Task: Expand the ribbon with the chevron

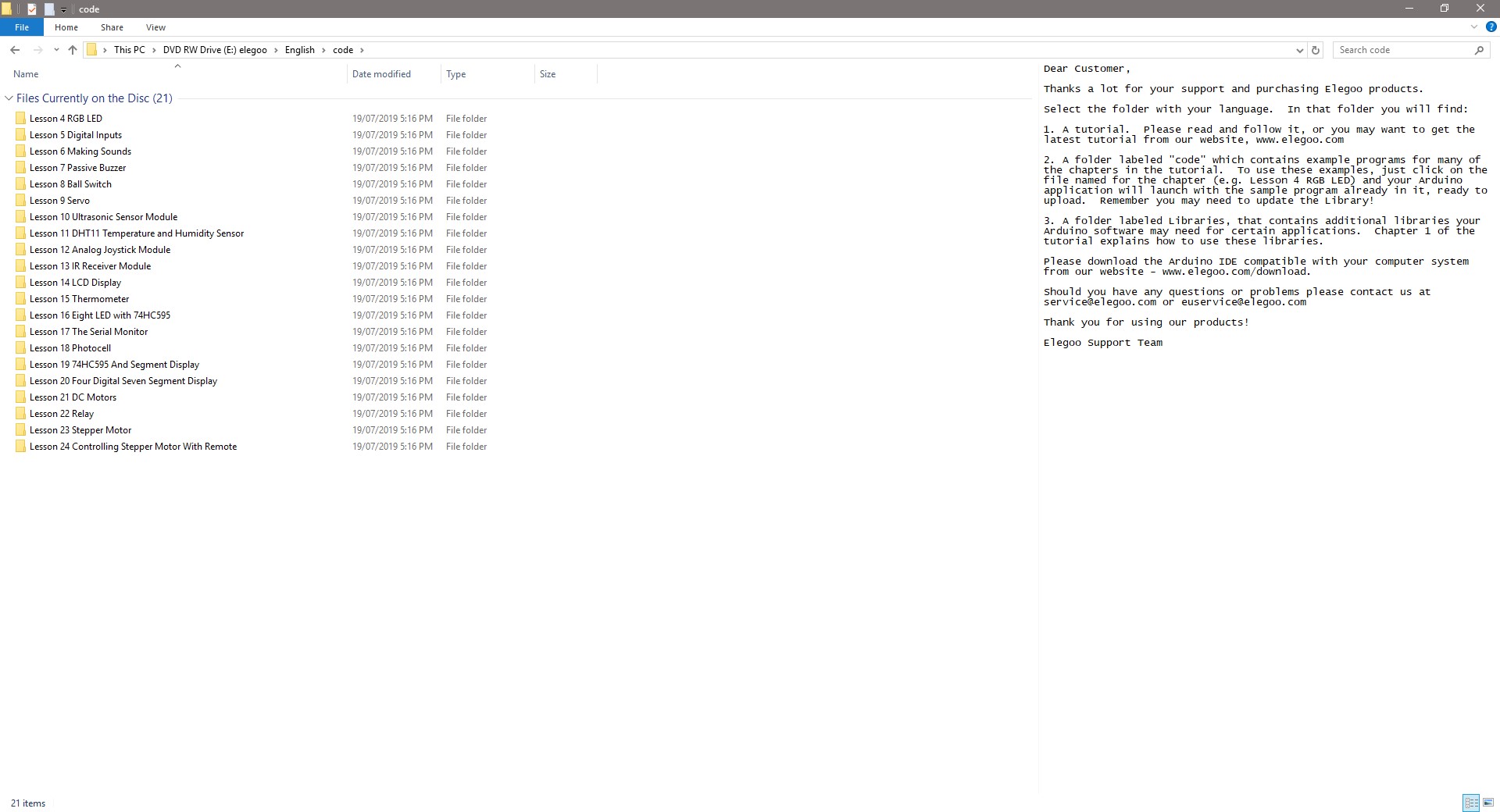Action: [1474, 27]
